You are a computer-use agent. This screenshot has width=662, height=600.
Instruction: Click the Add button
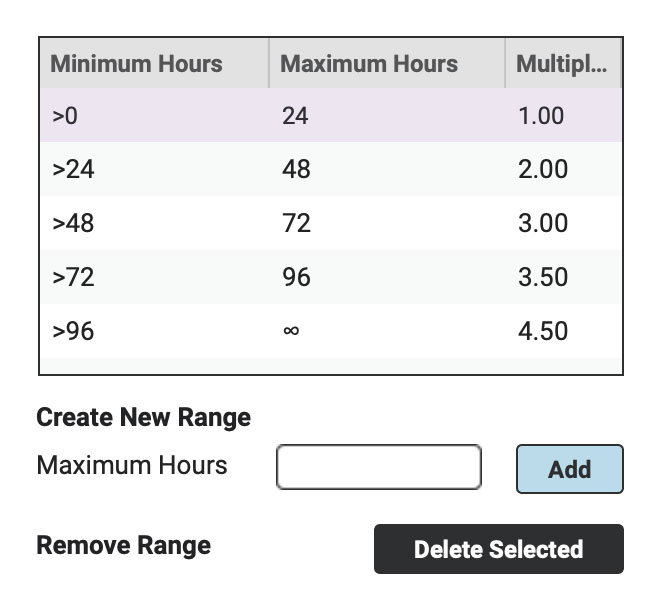[x=570, y=469]
